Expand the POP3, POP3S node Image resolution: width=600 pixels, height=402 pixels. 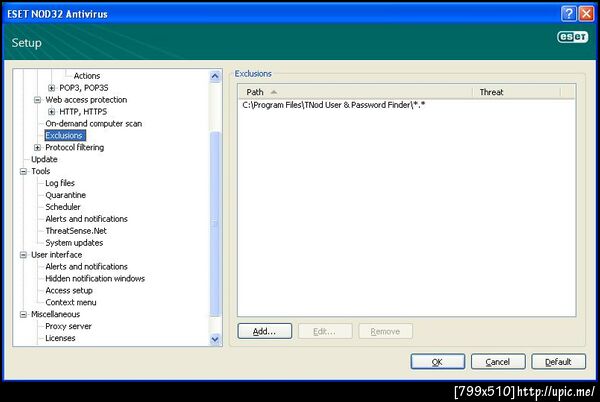51,88
